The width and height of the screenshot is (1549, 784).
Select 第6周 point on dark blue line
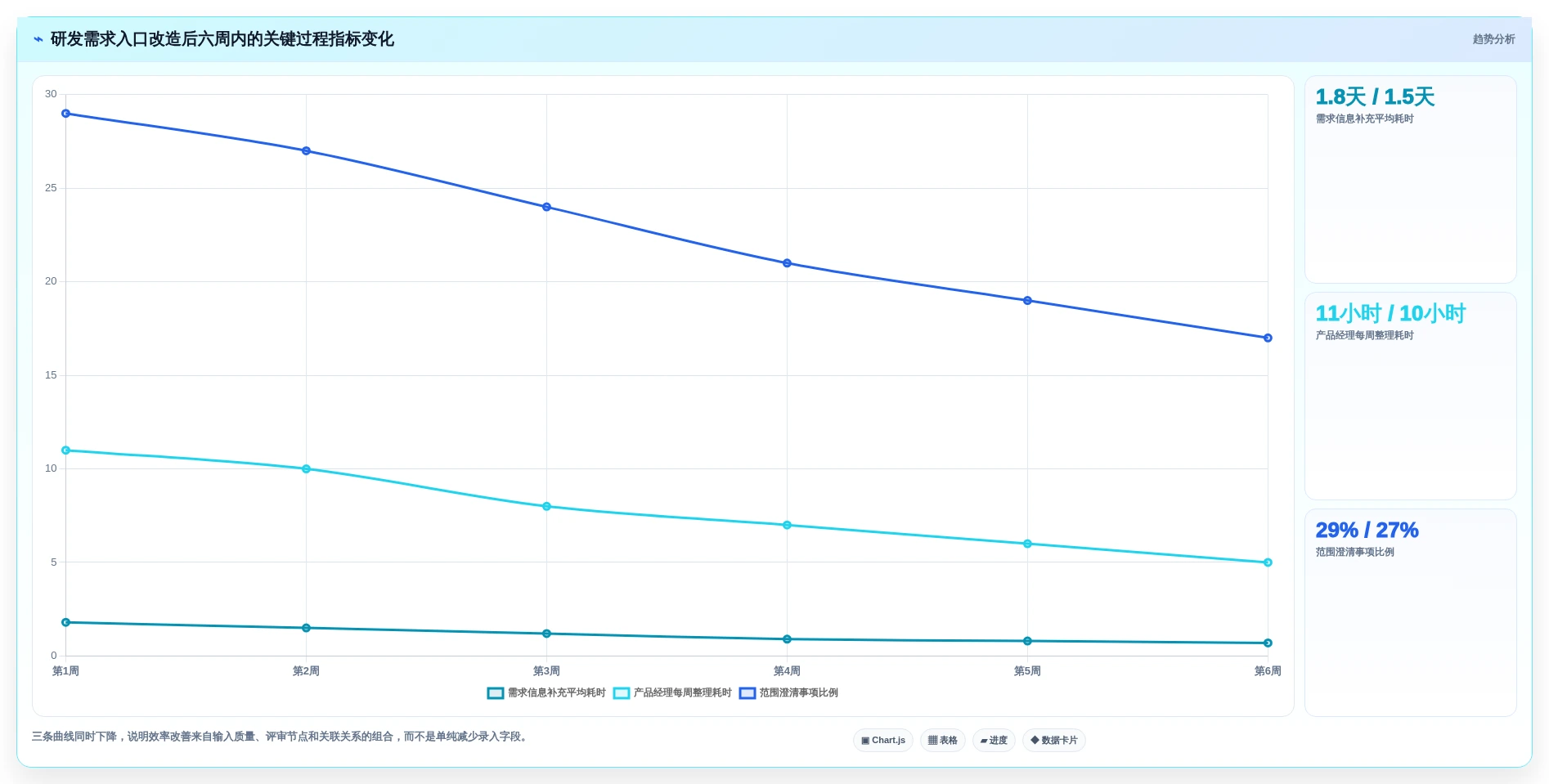pyautogui.click(x=1268, y=338)
